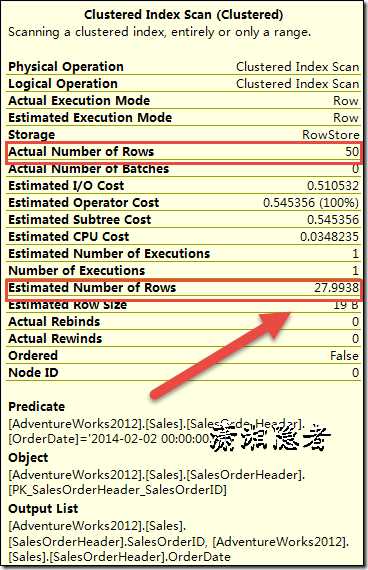This screenshot has width=368, height=570.
Task: Click the Actual Number of Rows value 50
Action: point(352,152)
